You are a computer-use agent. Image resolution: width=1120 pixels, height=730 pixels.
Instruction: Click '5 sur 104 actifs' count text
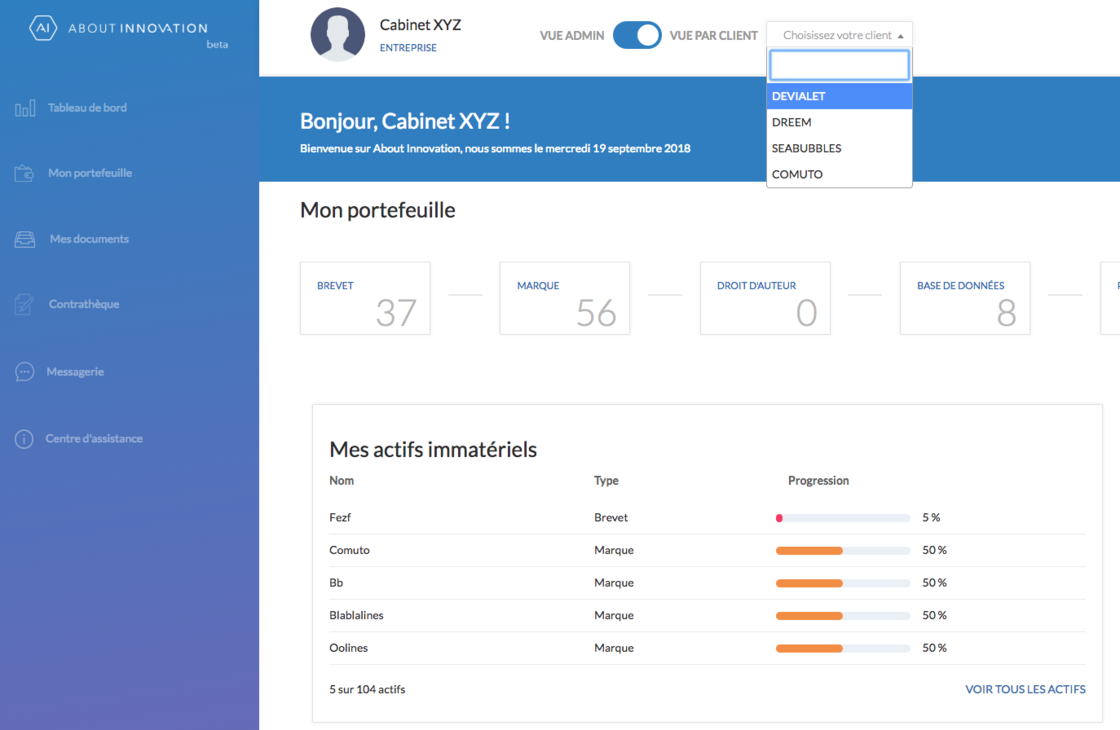pyautogui.click(x=367, y=689)
